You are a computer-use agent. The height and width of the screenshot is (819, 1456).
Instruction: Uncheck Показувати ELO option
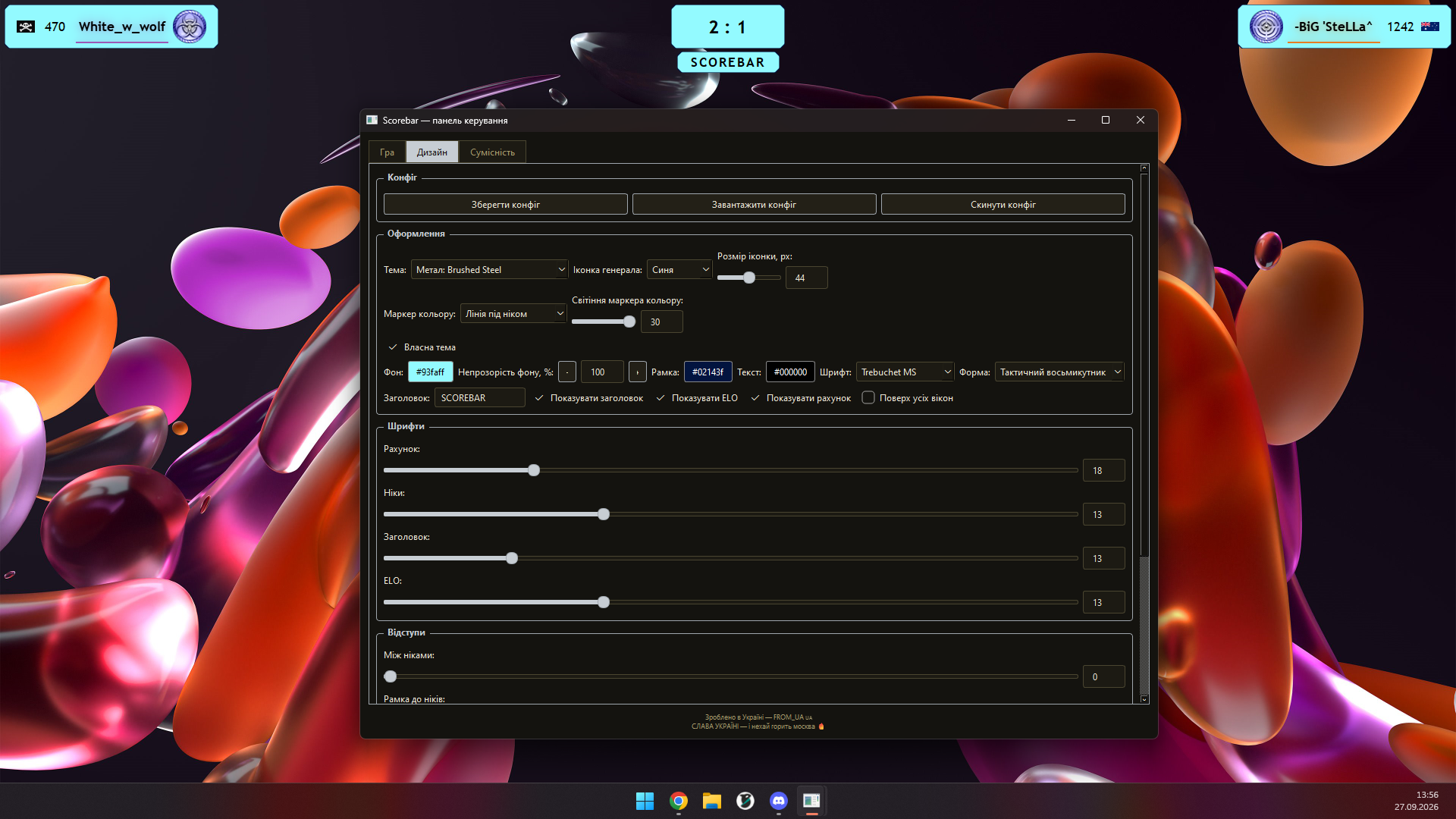[661, 398]
